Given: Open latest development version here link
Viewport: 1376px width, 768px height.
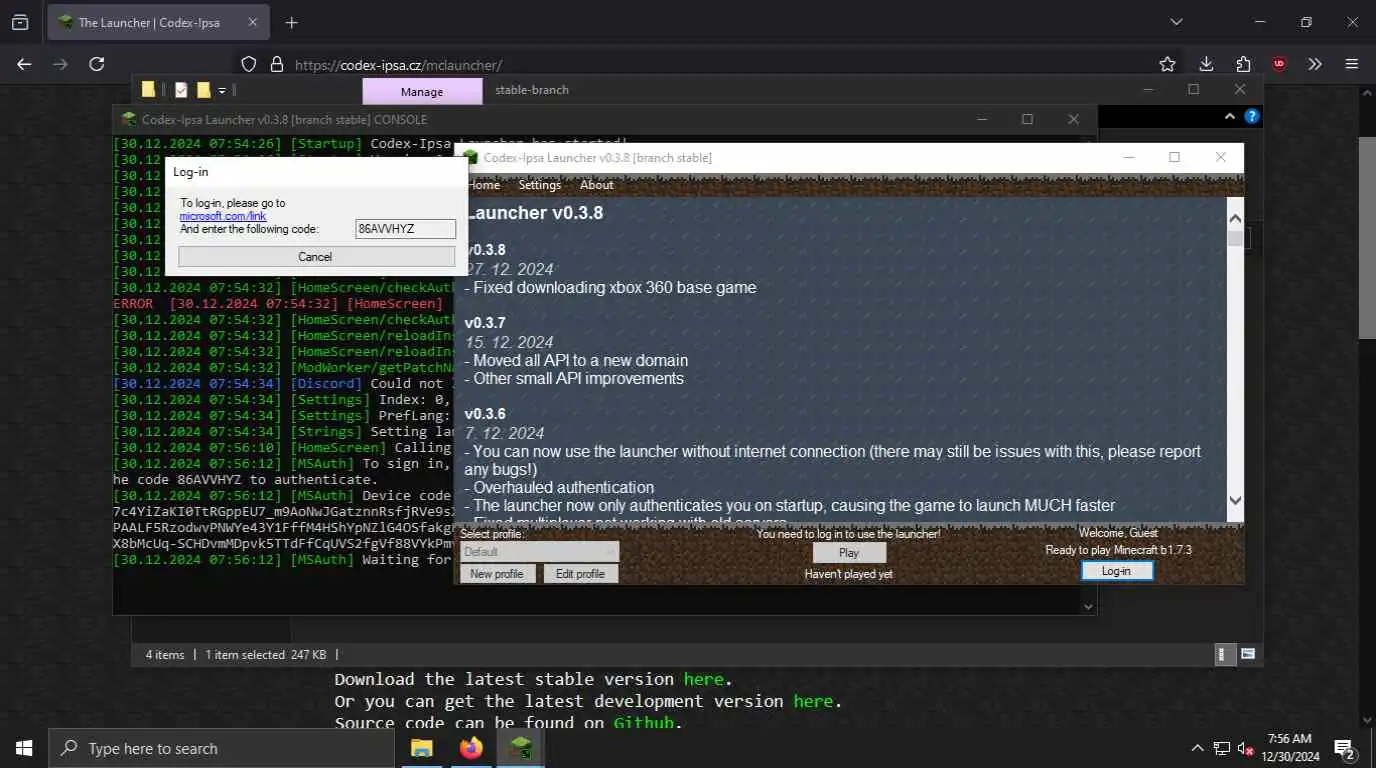Looking at the screenshot, I should (x=813, y=702).
